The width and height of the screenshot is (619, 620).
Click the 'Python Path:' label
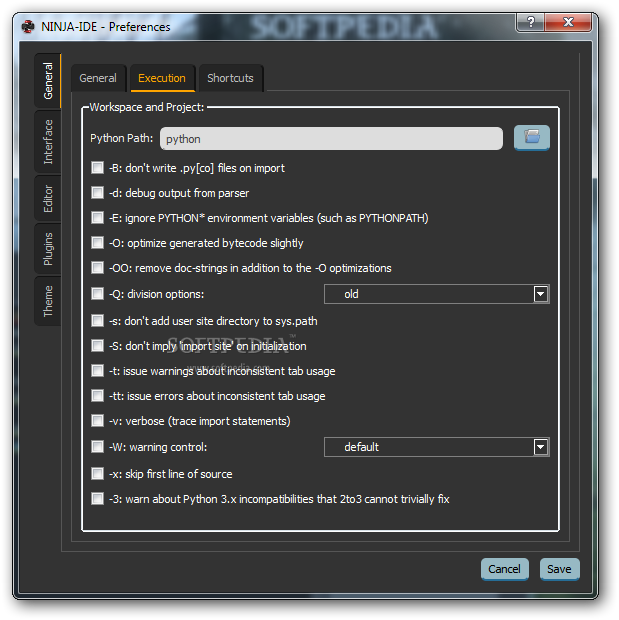121,138
